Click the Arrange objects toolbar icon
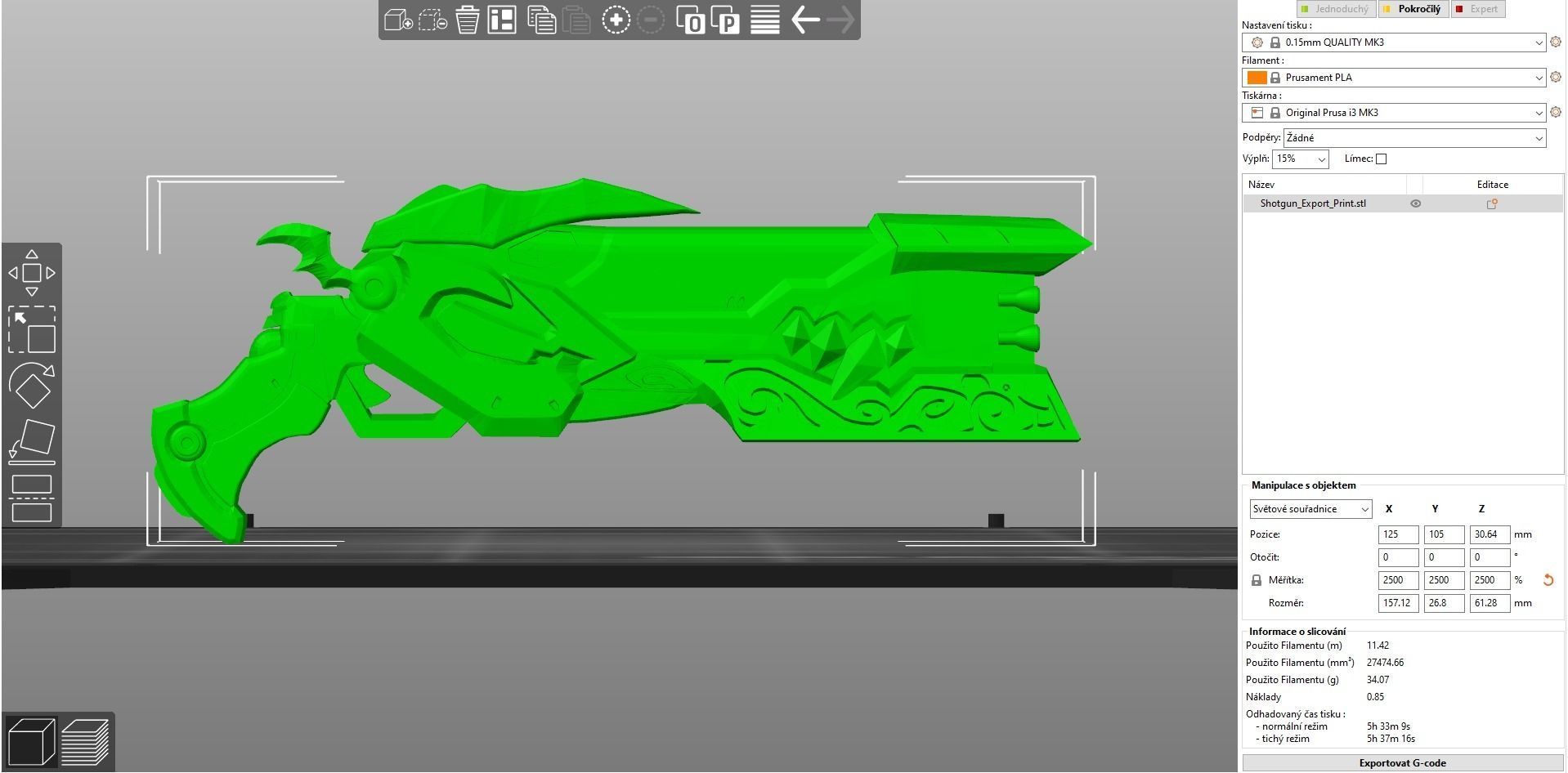Image resolution: width=1568 pixels, height=773 pixels. (502, 20)
